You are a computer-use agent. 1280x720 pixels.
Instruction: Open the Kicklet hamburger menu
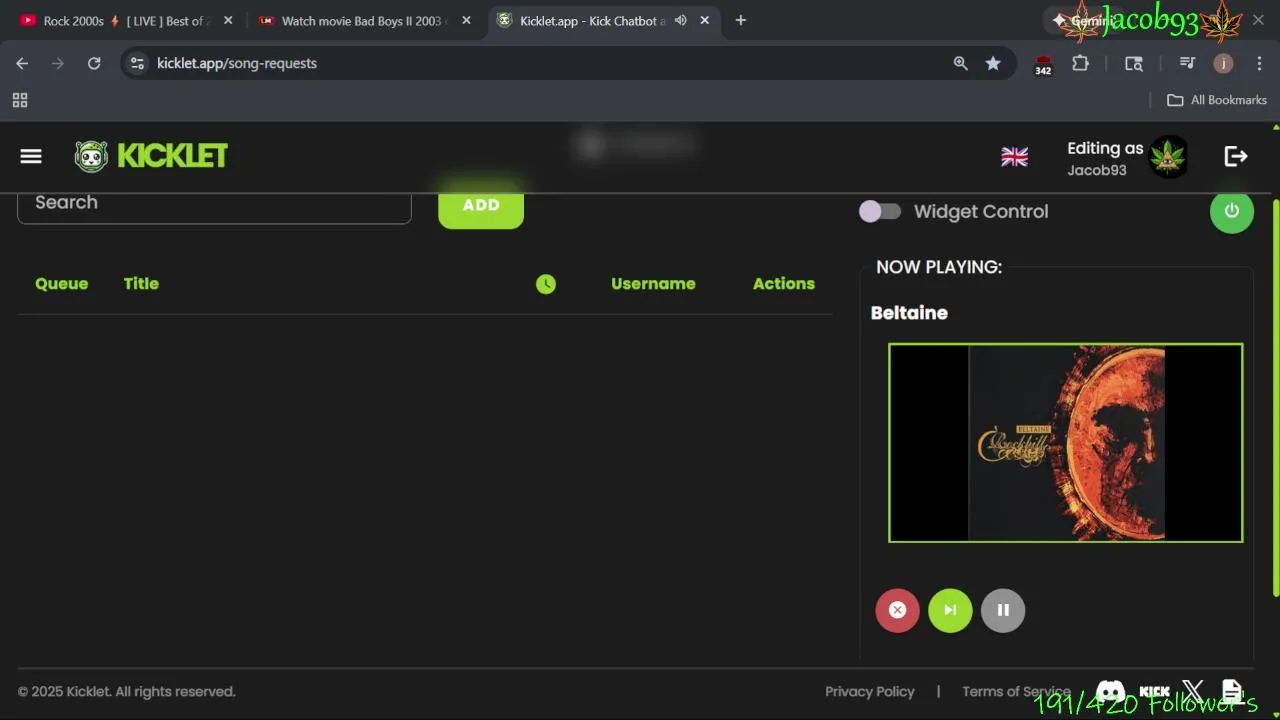coord(31,156)
